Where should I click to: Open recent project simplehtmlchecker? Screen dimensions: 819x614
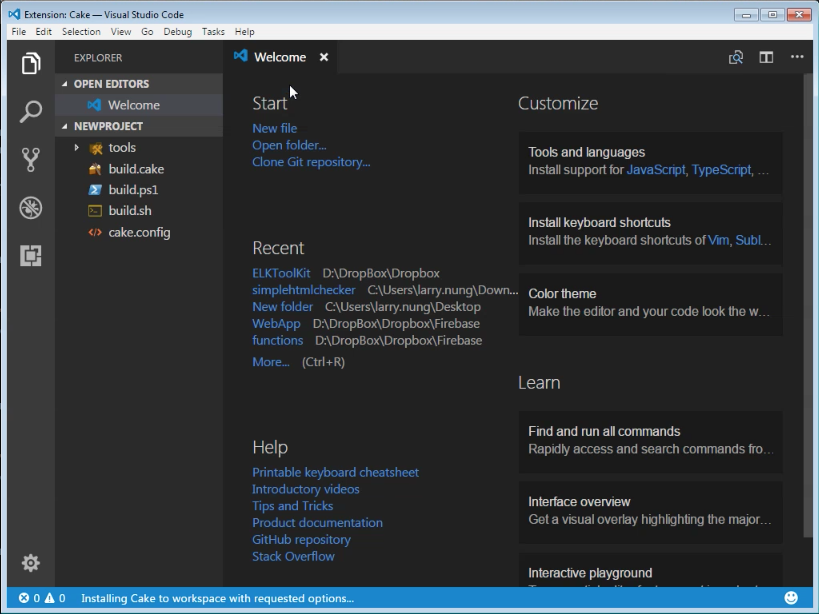[303, 290]
